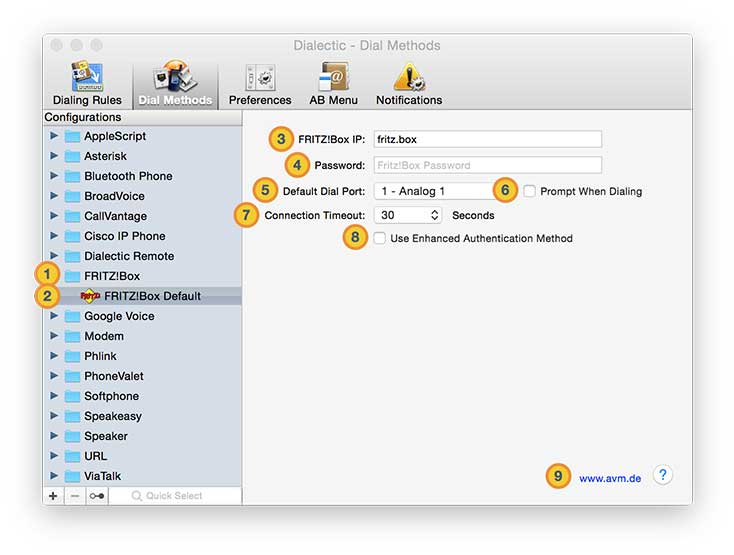Select the URL configuration label
The width and height of the screenshot is (734, 555).
95,456
